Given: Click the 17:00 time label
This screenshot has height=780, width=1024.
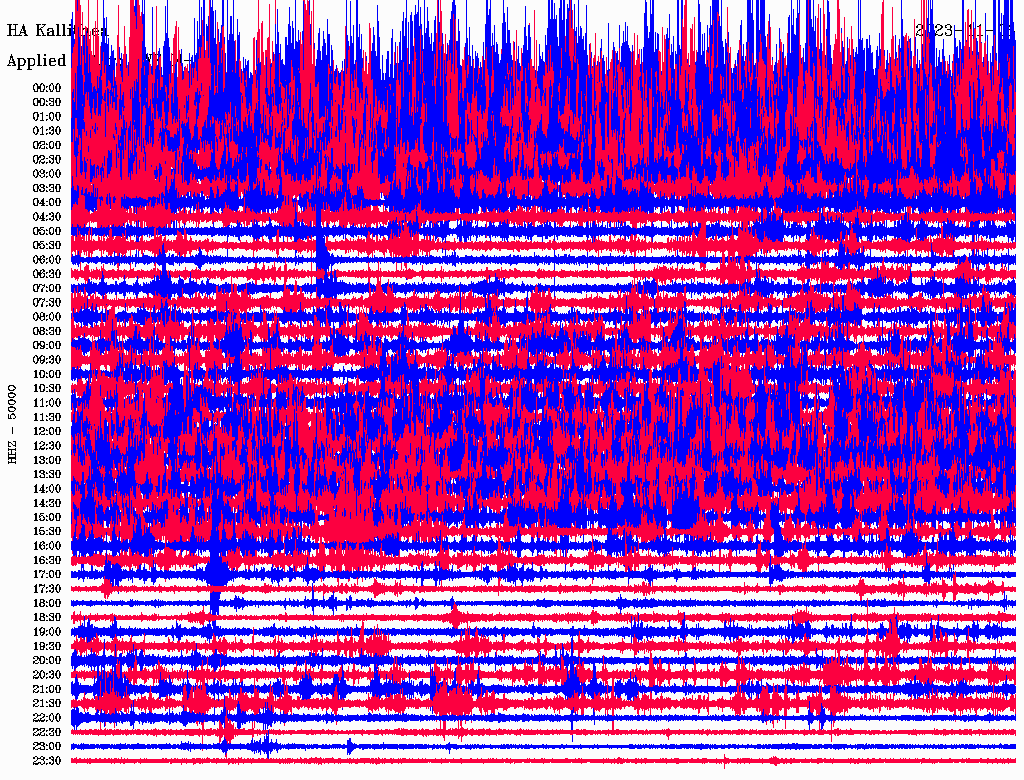Looking at the screenshot, I should pyautogui.click(x=47, y=575).
